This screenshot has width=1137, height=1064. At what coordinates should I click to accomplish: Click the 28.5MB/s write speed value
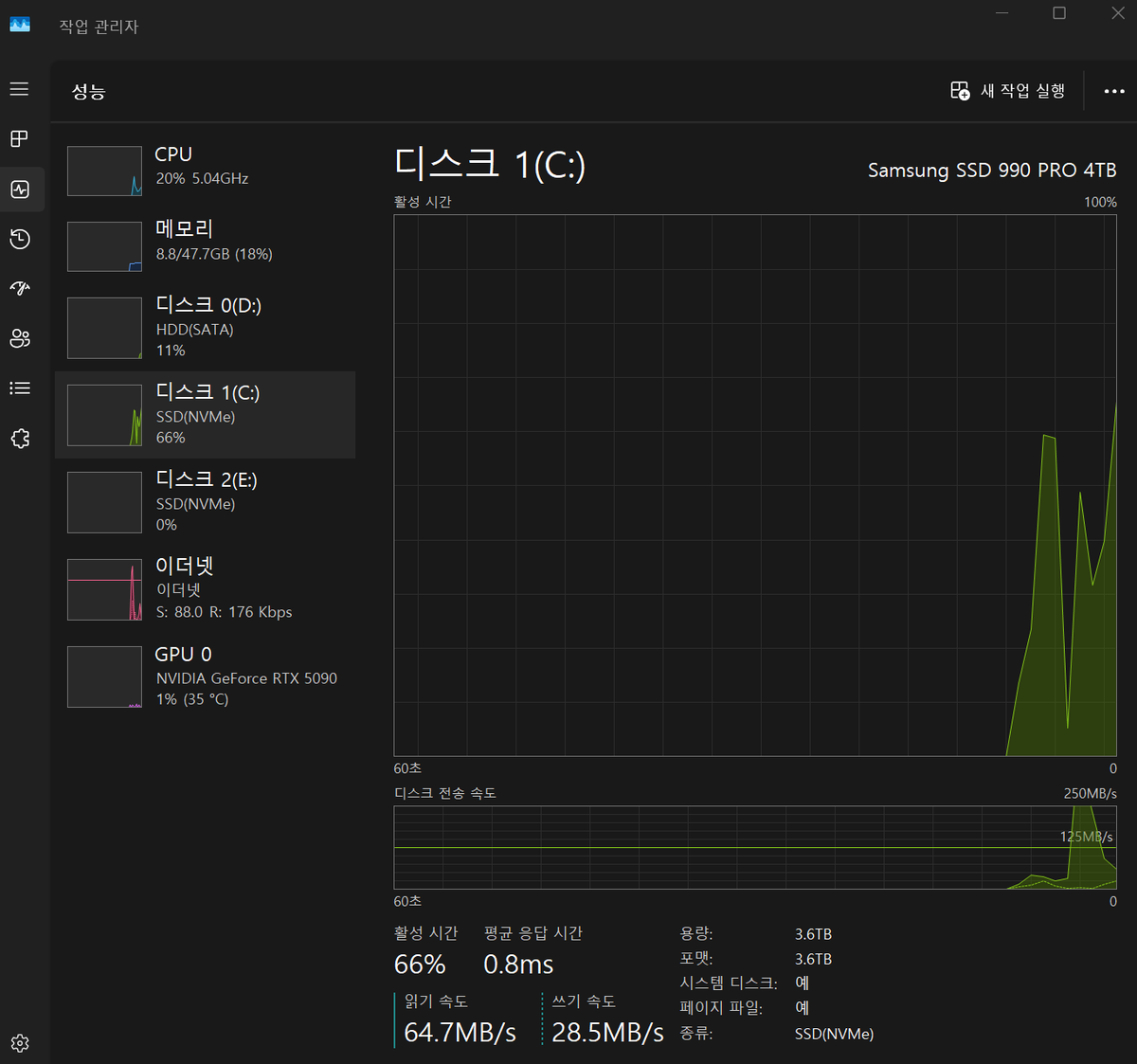tap(607, 1032)
